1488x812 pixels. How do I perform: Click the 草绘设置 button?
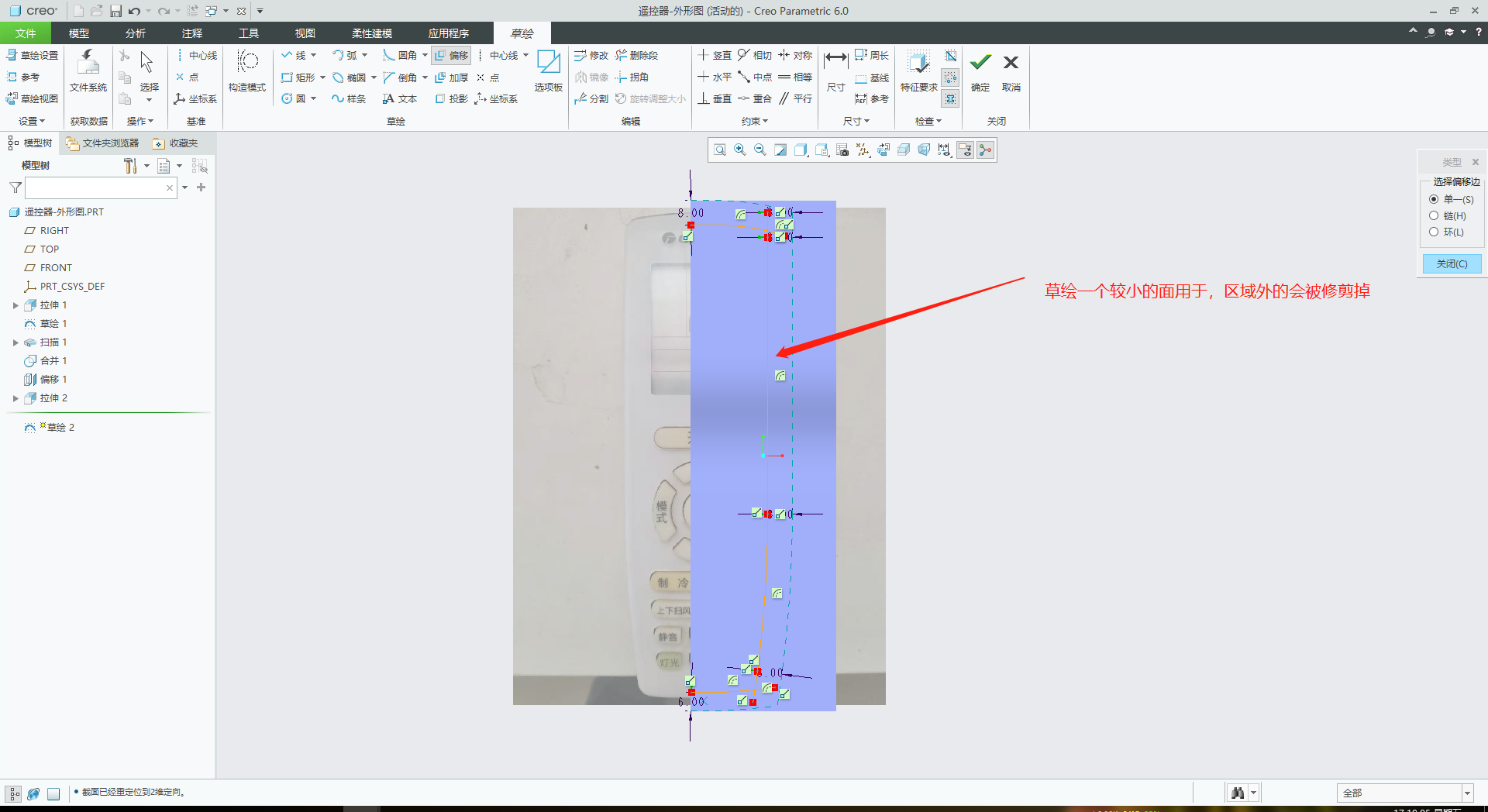point(33,56)
